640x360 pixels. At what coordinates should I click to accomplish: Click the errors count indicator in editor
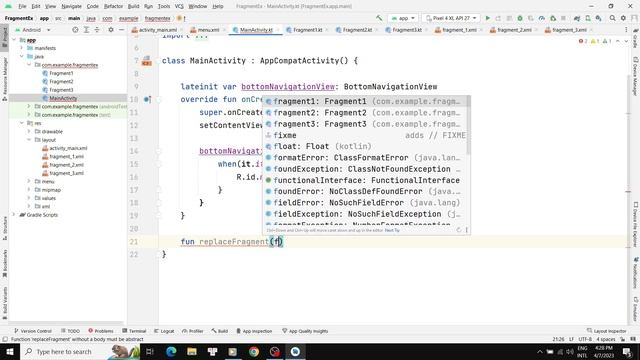(x=583, y=41)
